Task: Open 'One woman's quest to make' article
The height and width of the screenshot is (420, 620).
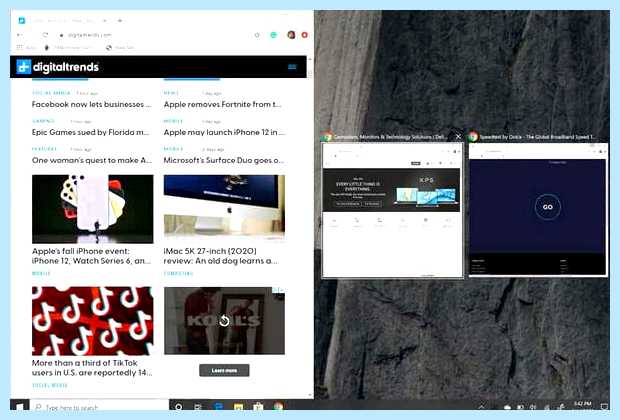Action: [x=92, y=160]
